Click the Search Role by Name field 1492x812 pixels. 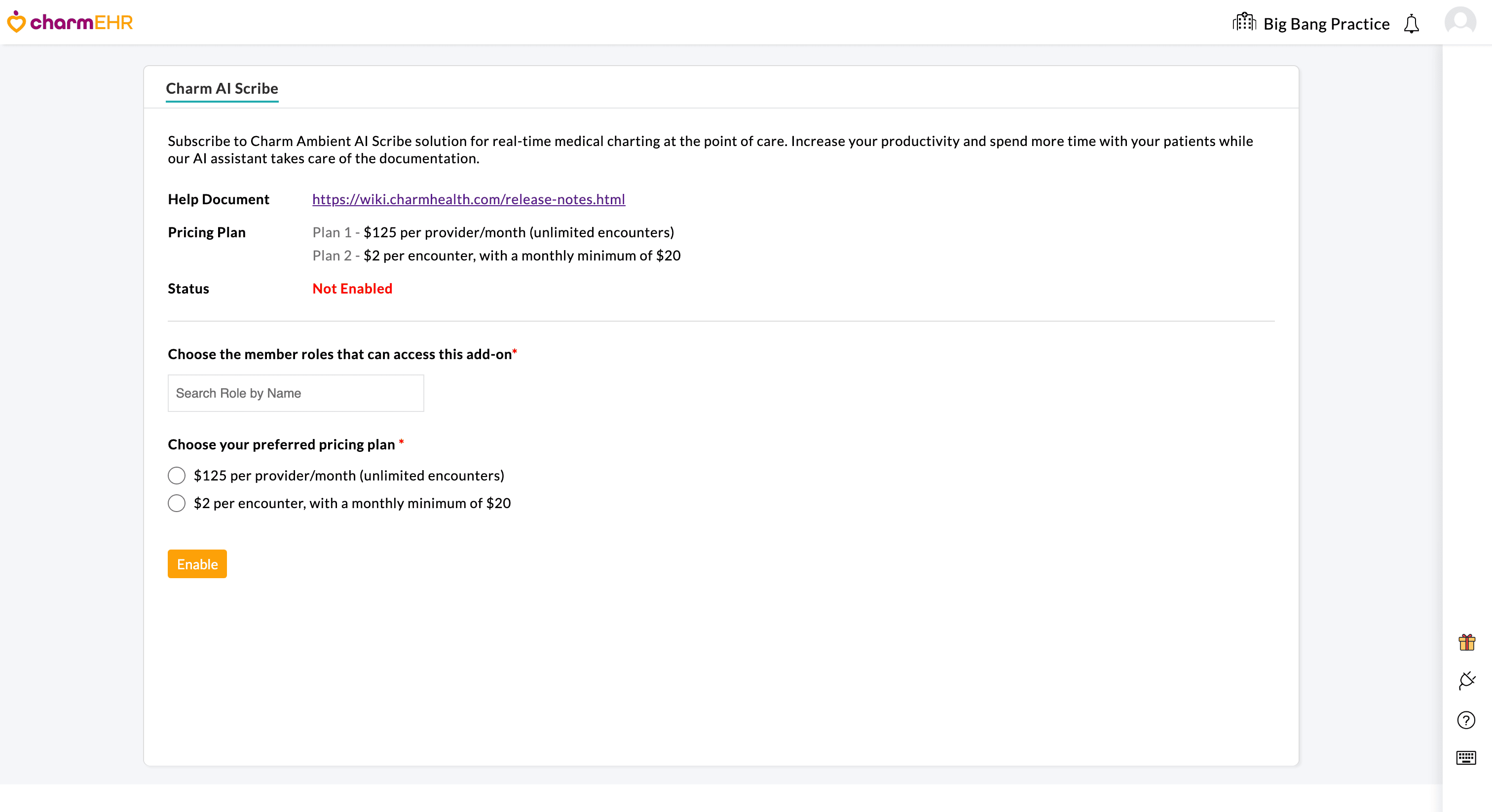296,393
